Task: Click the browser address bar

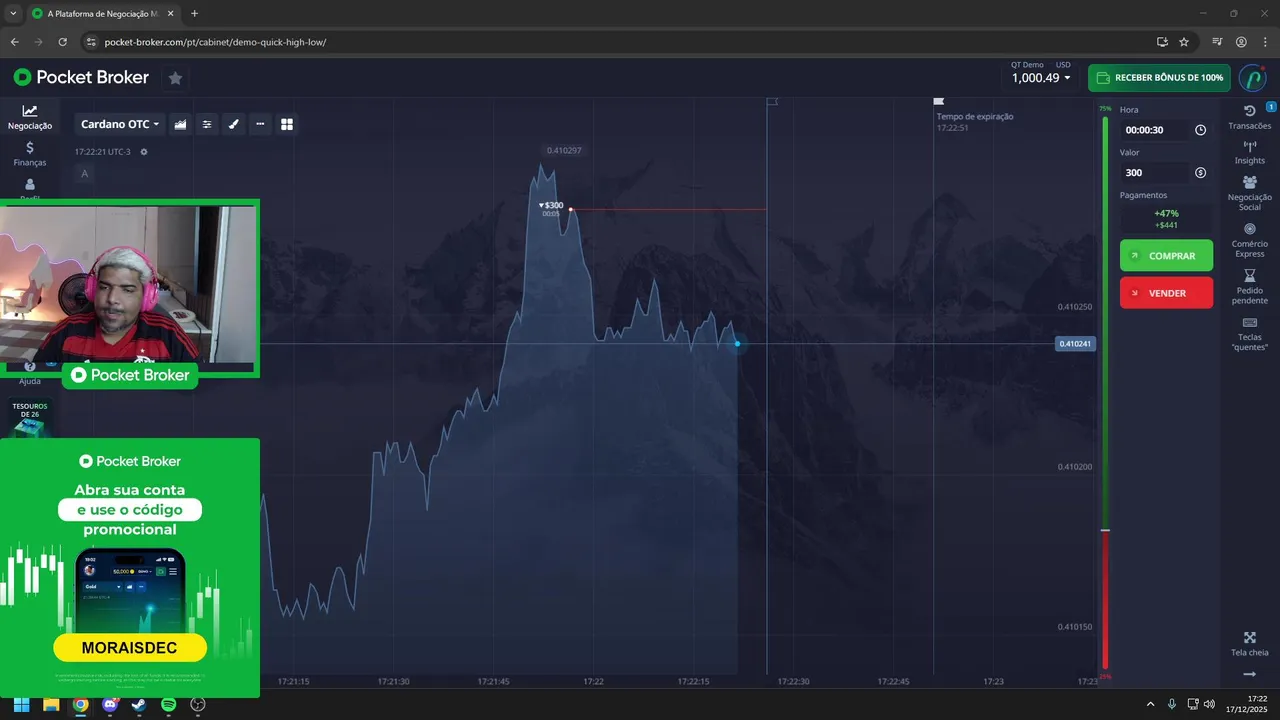Action: tap(615, 42)
